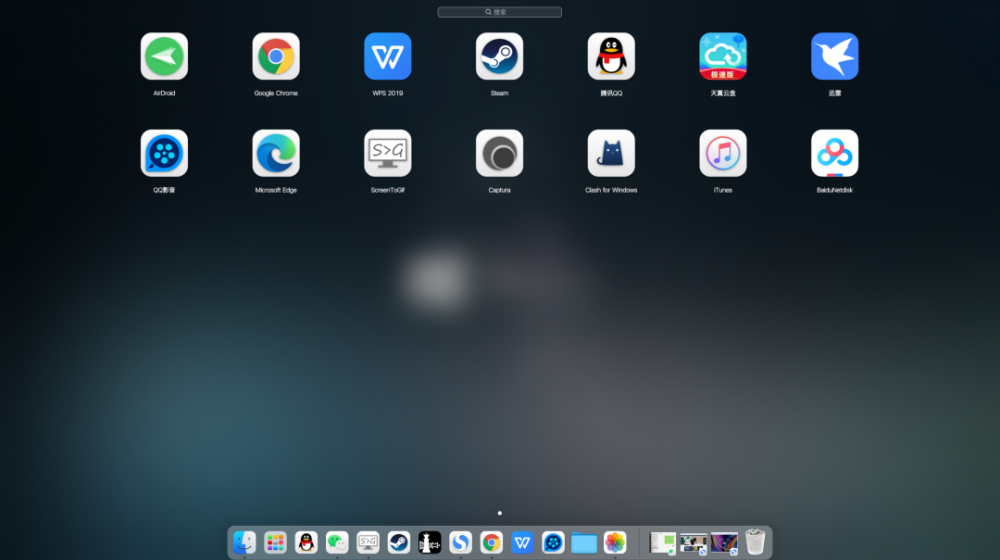Open QQ影音 player in the app grid
Screen dimensions: 1000x560
tap(164, 153)
